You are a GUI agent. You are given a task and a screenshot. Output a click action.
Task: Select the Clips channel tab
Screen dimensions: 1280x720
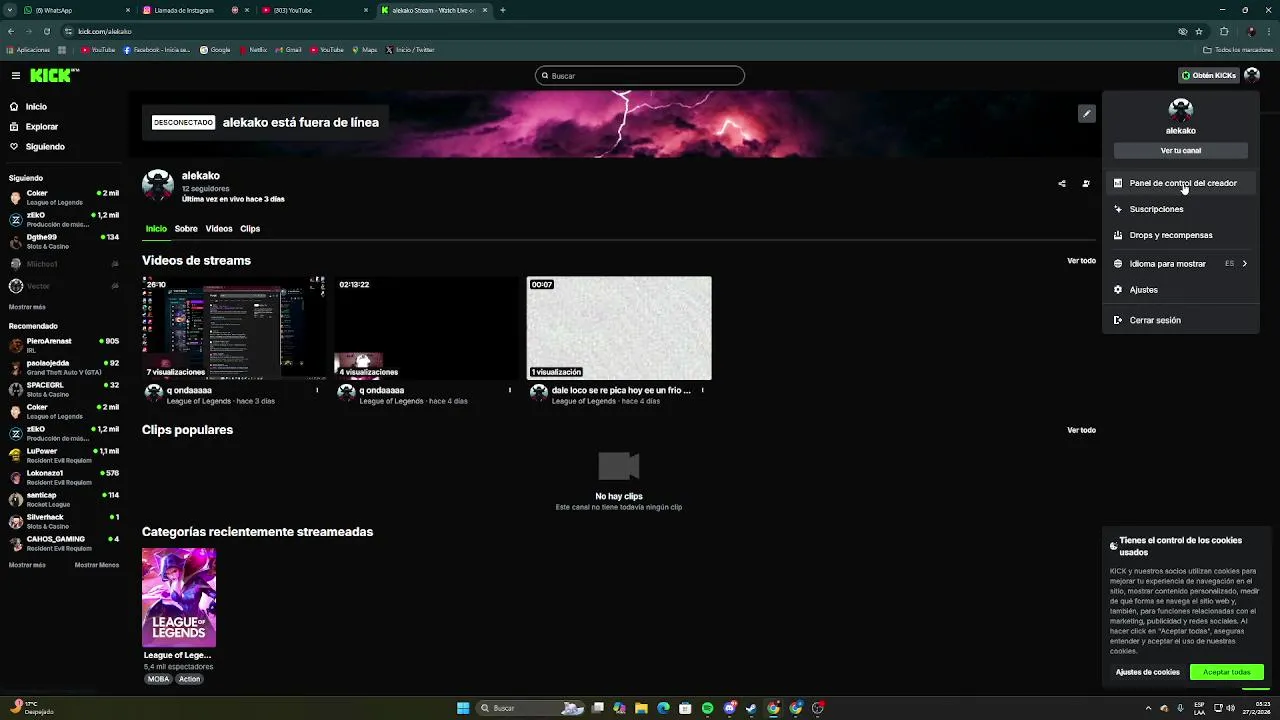(250, 229)
